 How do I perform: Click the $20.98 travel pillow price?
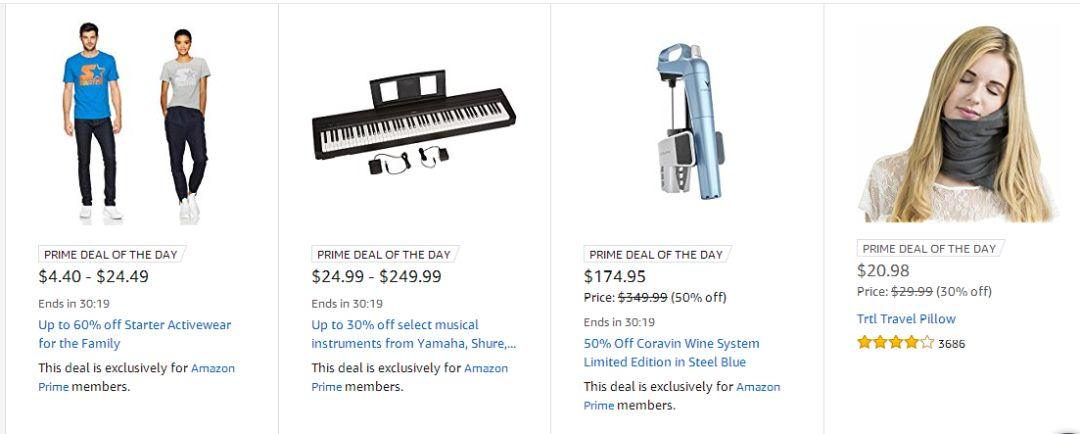pyautogui.click(x=883, y=271)
